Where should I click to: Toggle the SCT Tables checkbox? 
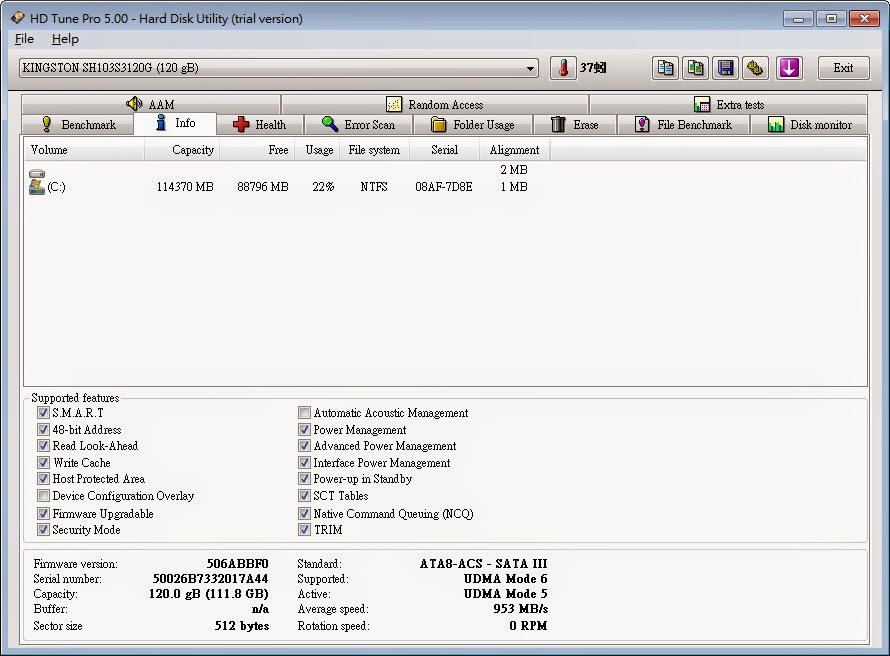click(304, 495)
